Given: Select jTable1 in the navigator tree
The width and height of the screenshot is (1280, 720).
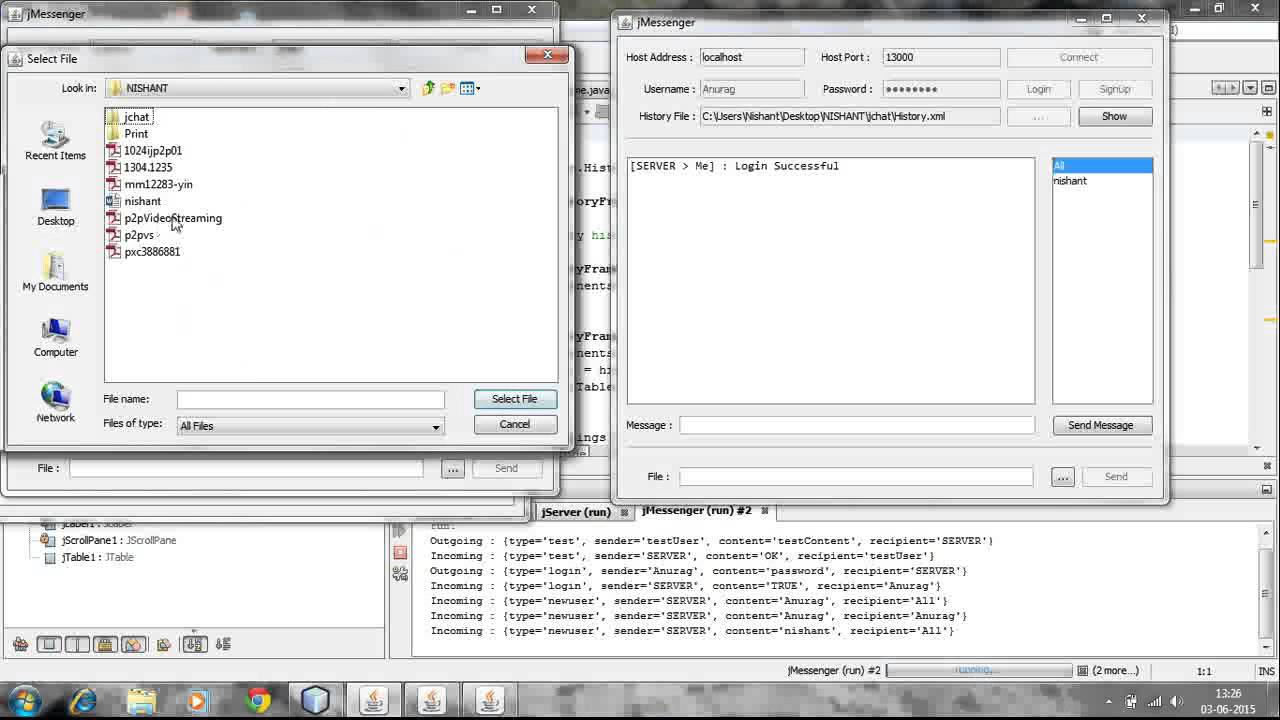Looking at the screenshot, I should [88, 557].
